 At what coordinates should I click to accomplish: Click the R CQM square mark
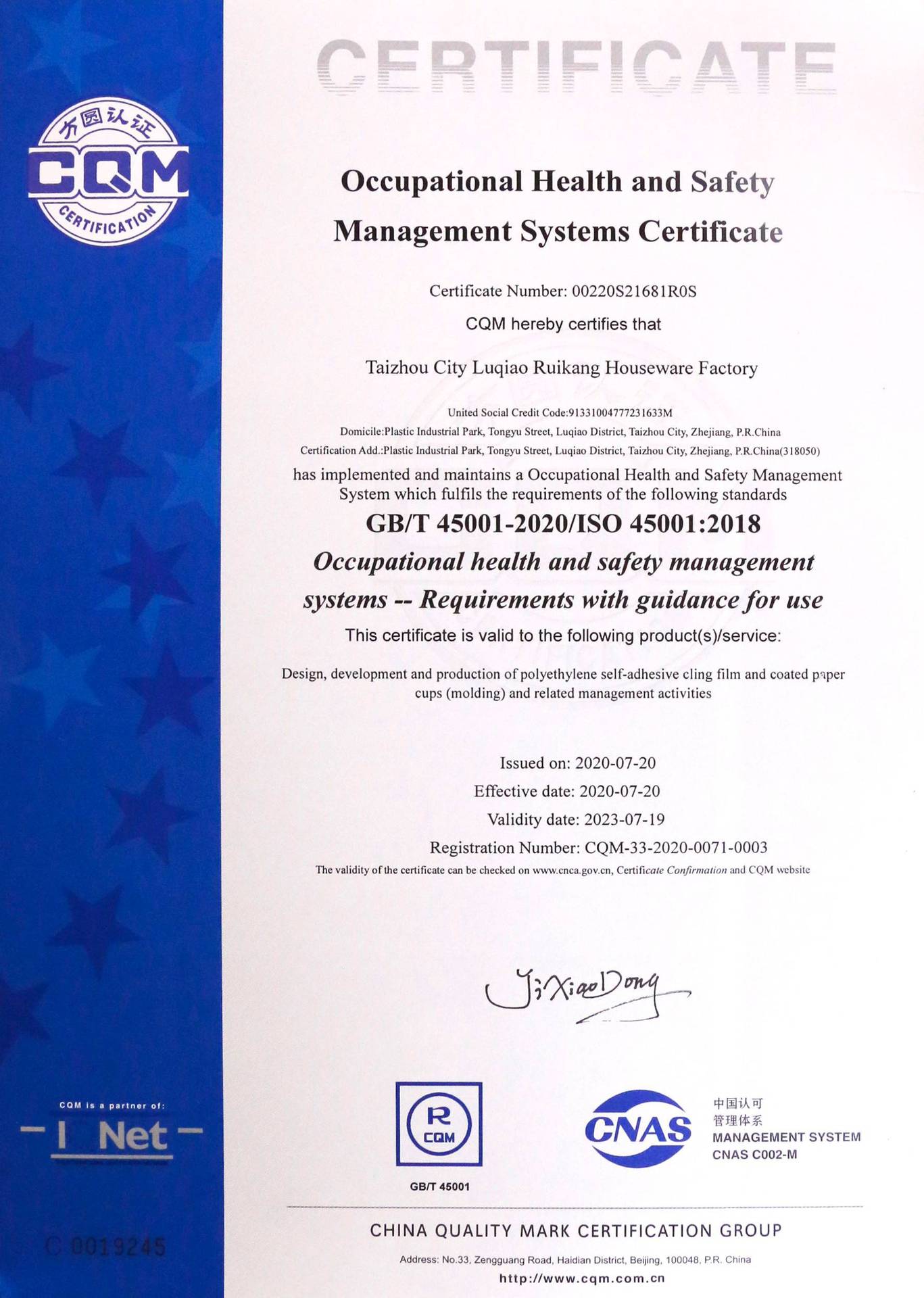pos(439,1124)
